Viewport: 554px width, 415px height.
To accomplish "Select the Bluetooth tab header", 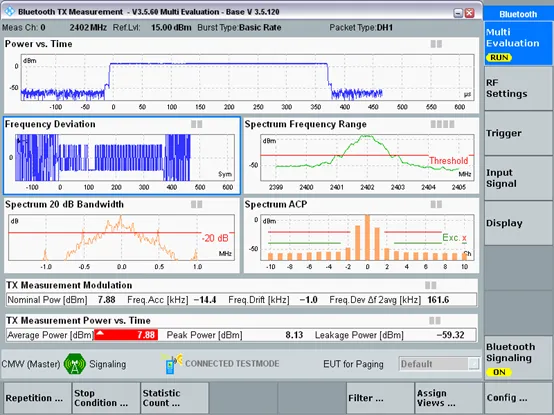I will click(518, 14).
